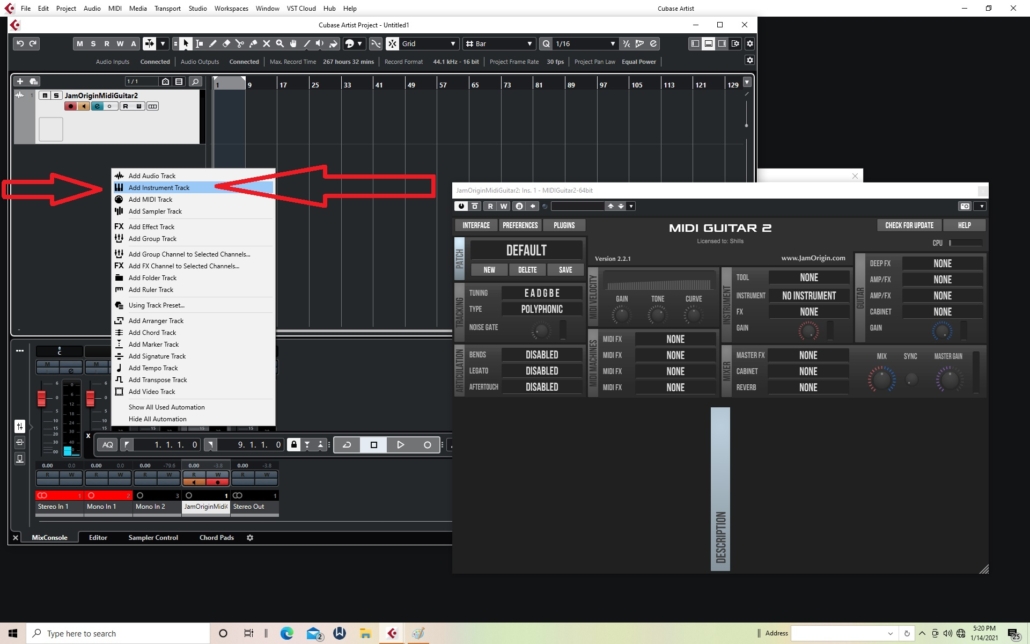The image size is (1030, 644).
Task: Open project Setup gear icon in toolbar
Action: click(750, 43)
